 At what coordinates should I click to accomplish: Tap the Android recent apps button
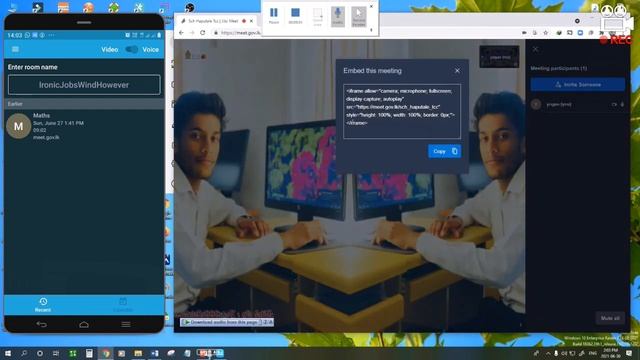(x=126, y=324)
